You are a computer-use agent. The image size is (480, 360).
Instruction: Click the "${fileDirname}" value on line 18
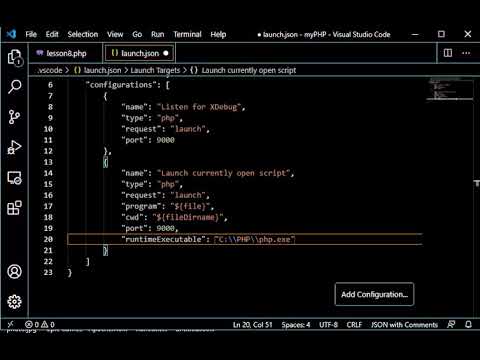(x=188, y=217)
